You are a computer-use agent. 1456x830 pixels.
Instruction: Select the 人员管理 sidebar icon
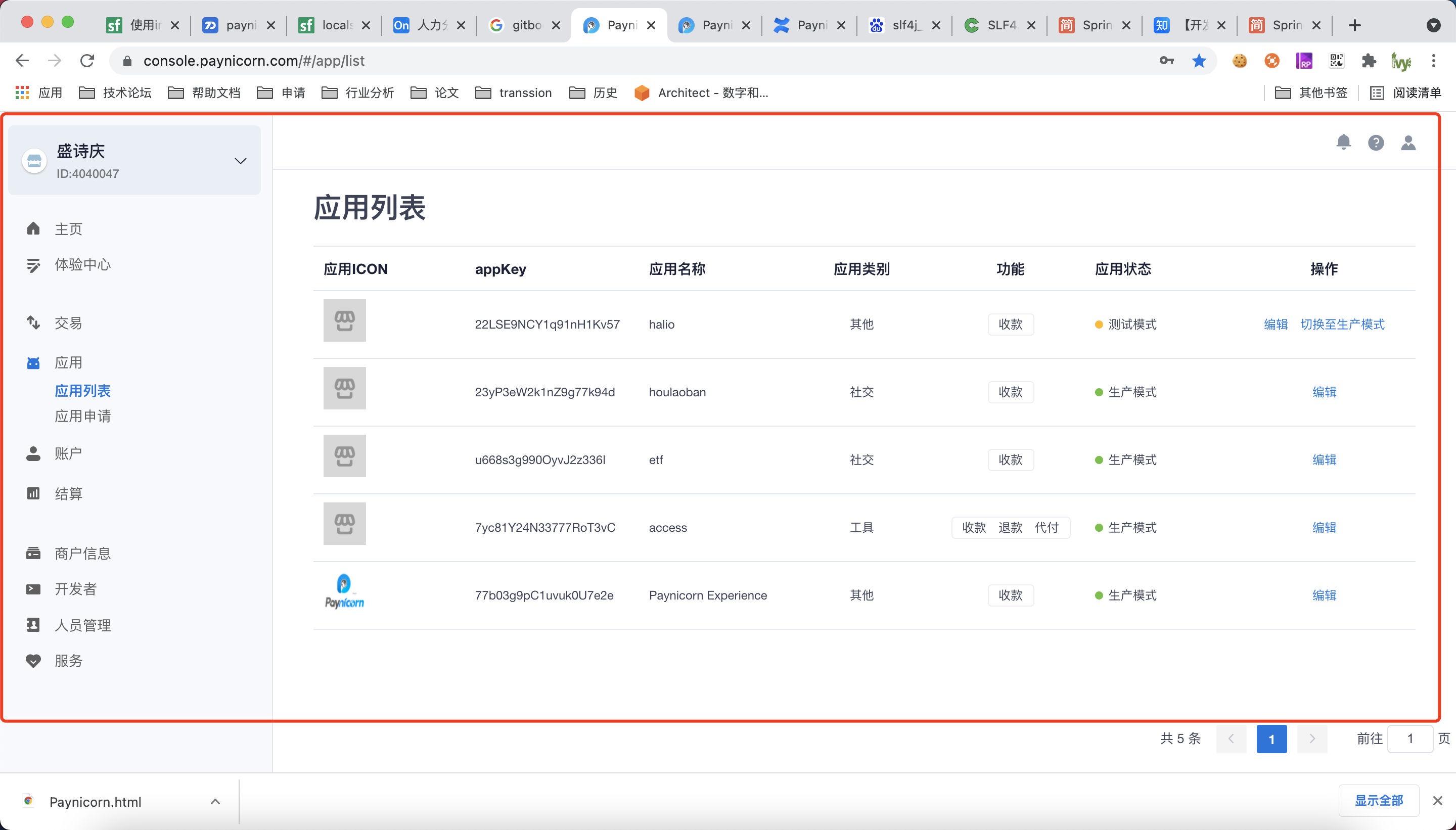83,625
